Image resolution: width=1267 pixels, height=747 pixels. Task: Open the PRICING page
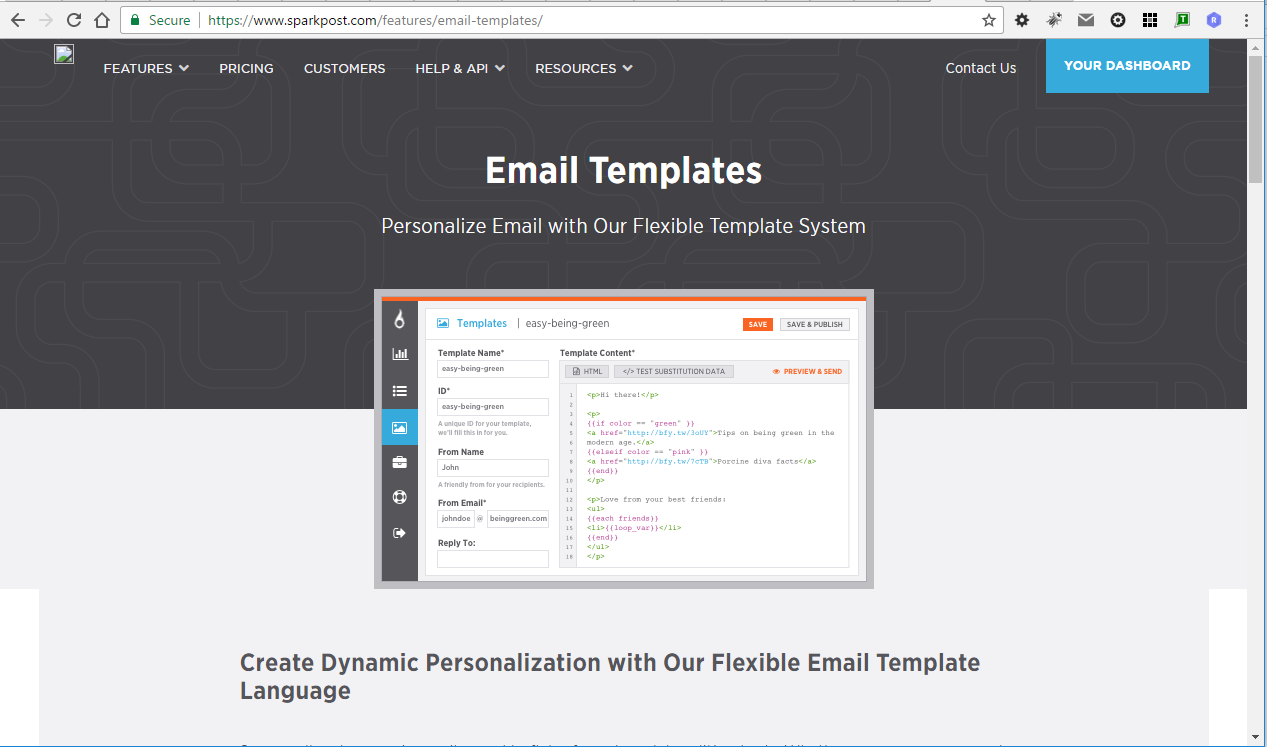(246, 68)
